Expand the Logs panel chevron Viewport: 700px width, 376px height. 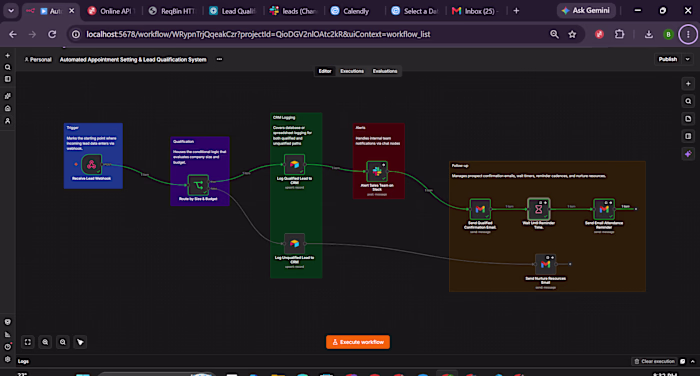(x=692, y=361)
